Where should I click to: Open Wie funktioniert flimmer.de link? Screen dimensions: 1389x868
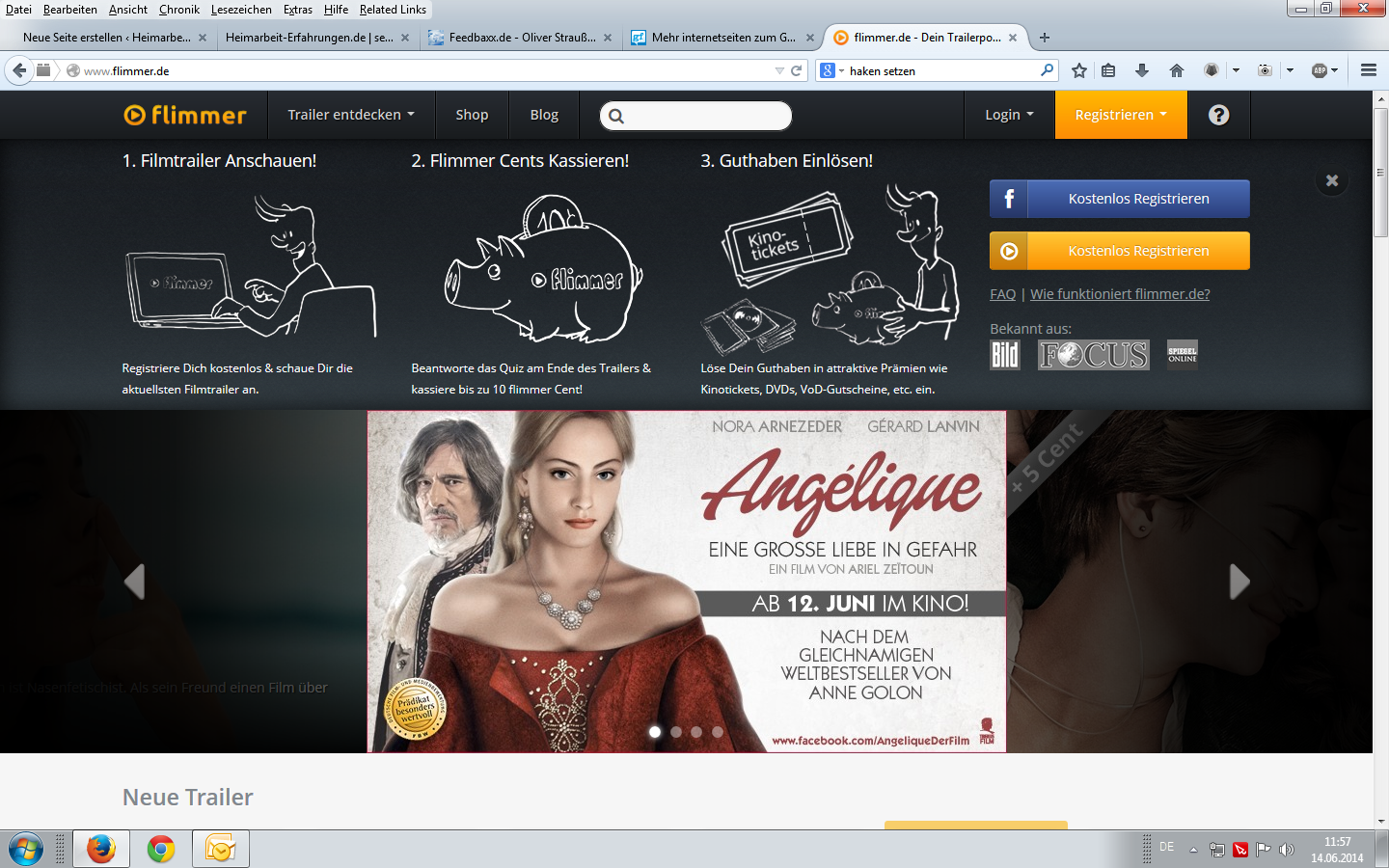point(1120,294)
